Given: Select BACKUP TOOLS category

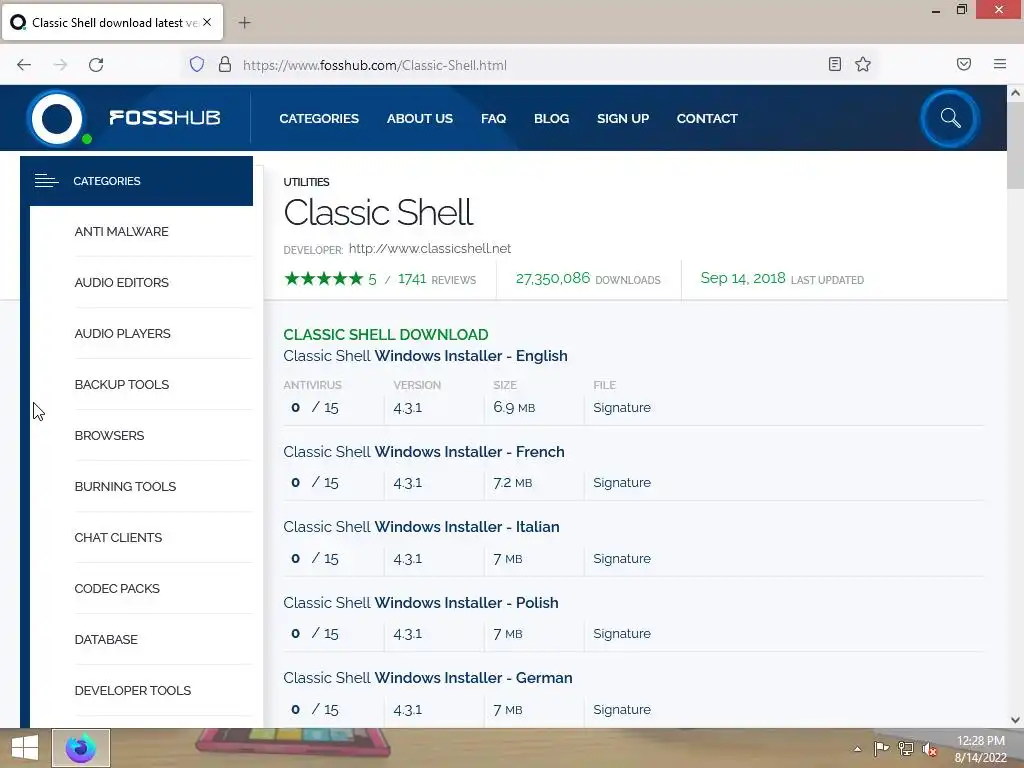Looking at the screenshot, I should [122, 385].
